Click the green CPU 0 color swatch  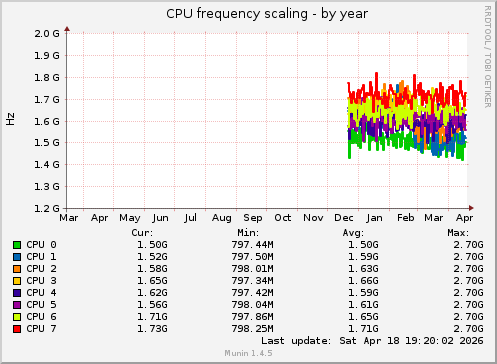[x=17, y=245]
